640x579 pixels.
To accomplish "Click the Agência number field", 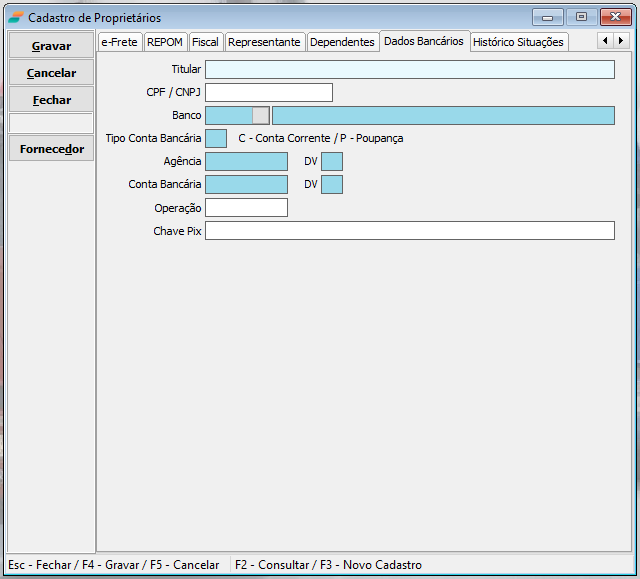I will [246, 161].
